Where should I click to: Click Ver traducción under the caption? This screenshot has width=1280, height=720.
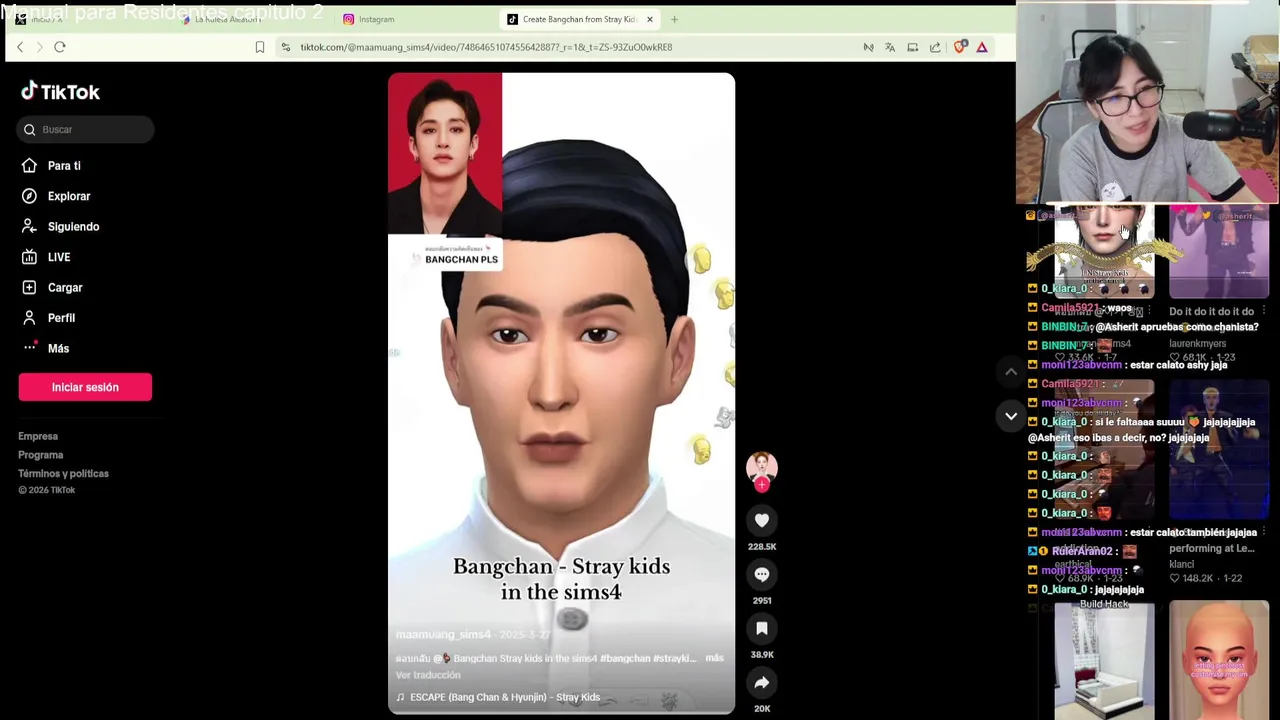[x=428, y=675]
